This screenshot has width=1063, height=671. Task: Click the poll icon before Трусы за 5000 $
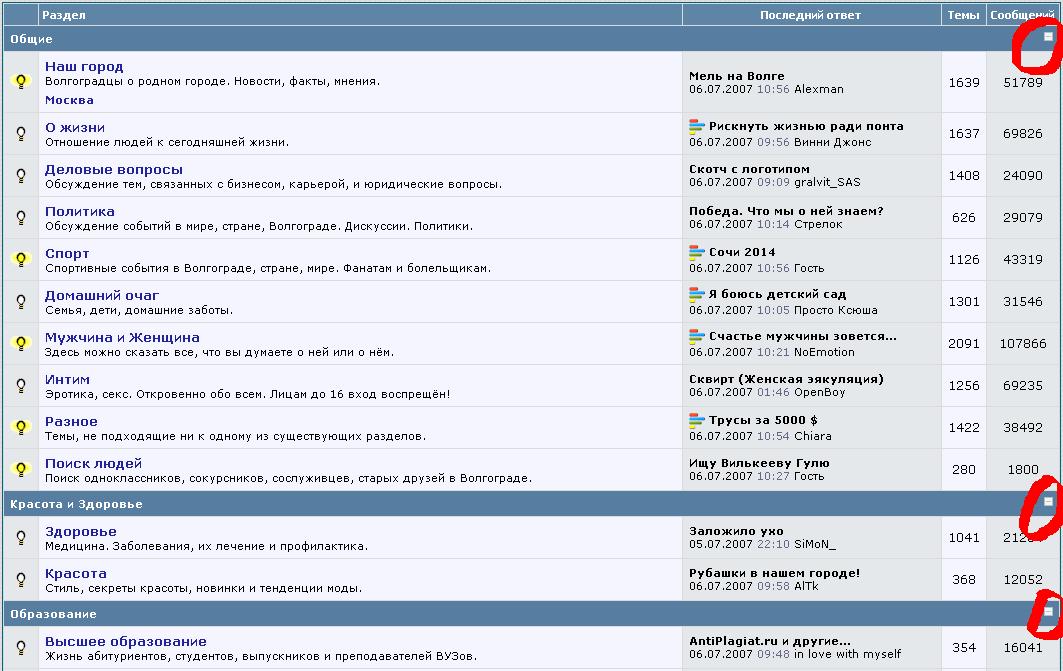pyautogui.click(x=697, y=420)
